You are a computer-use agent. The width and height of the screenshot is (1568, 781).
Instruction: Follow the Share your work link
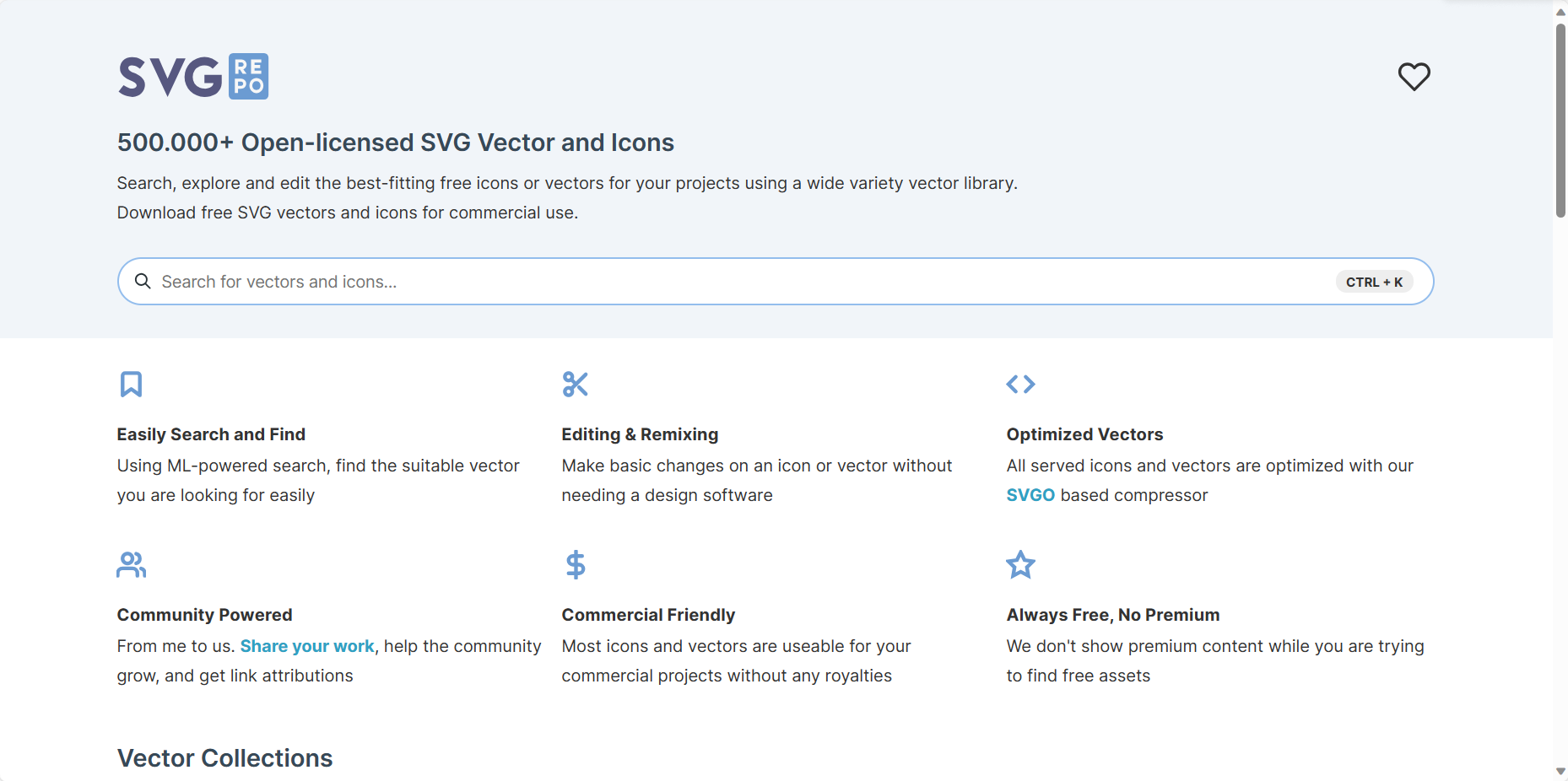click(307, 646)
